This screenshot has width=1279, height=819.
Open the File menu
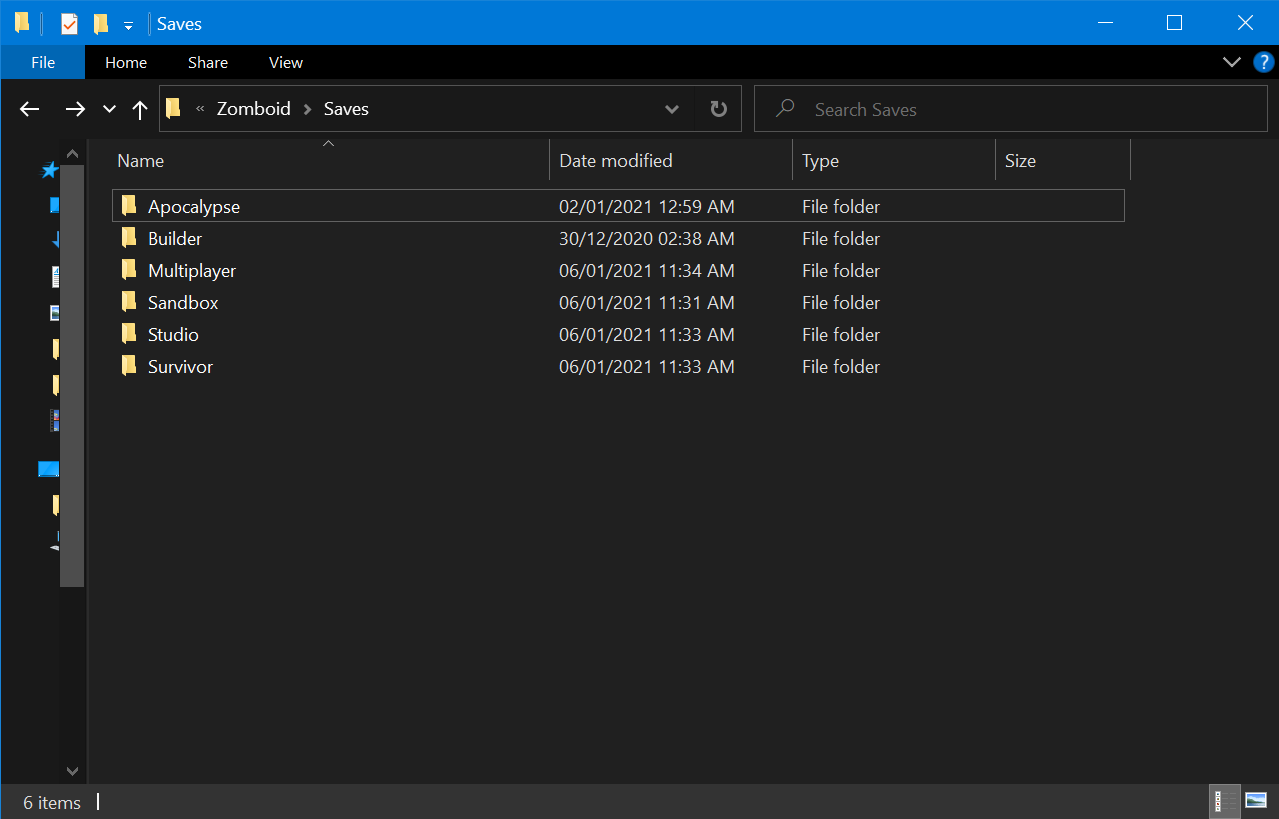(43, 62)
